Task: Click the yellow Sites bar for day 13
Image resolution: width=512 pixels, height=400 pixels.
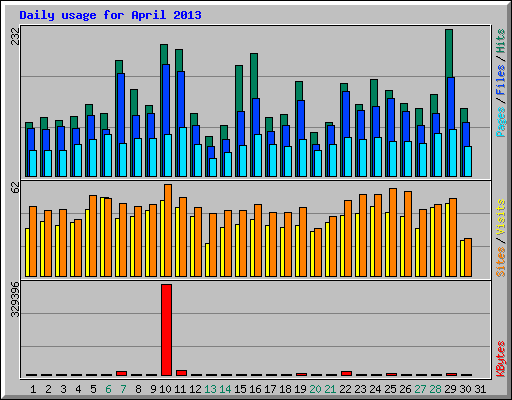Action: [x=207, y=260]
